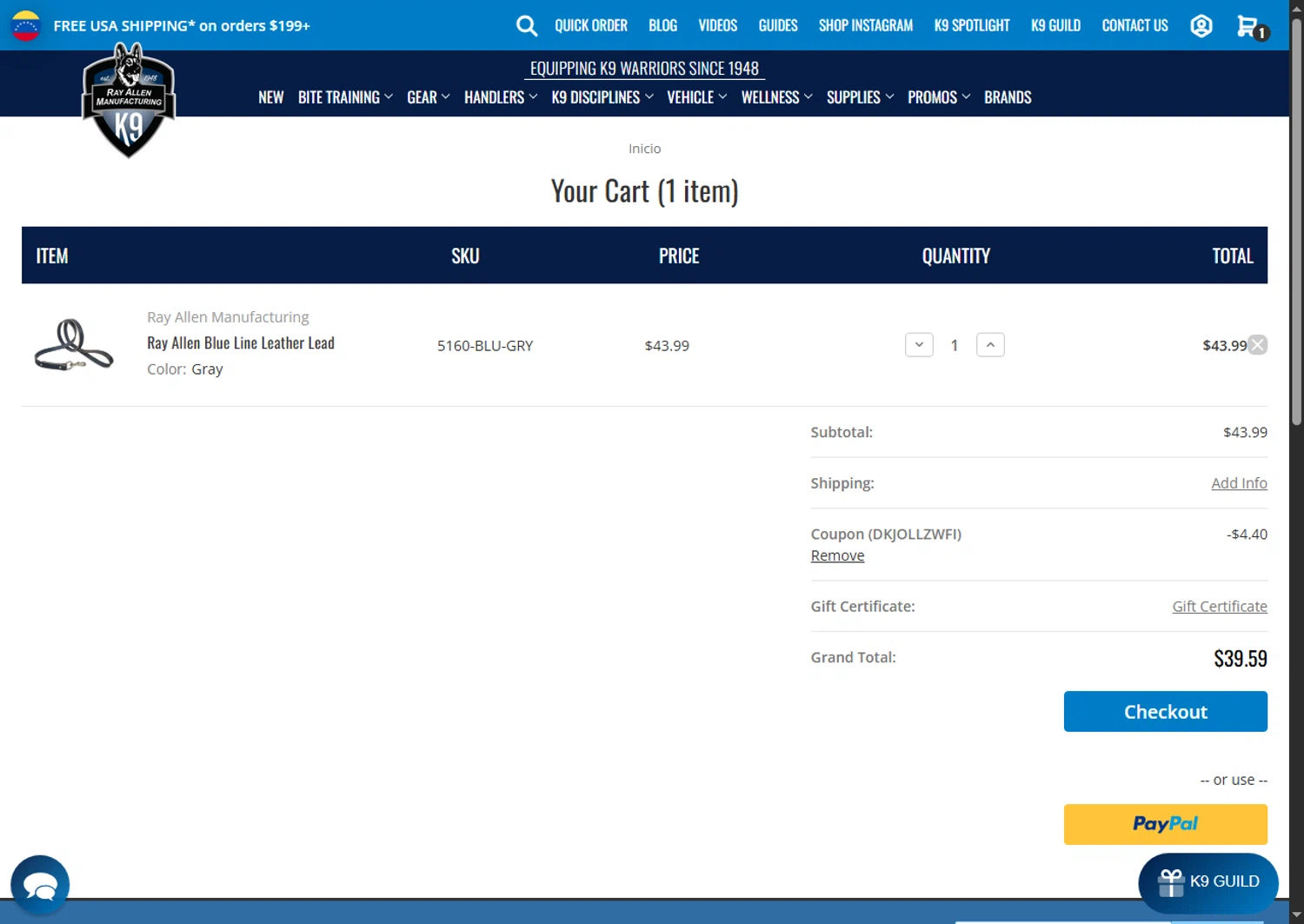Expand the Supplies dropdown menu
Viewport: 1304px width, 924px height.
coord(861,97)
